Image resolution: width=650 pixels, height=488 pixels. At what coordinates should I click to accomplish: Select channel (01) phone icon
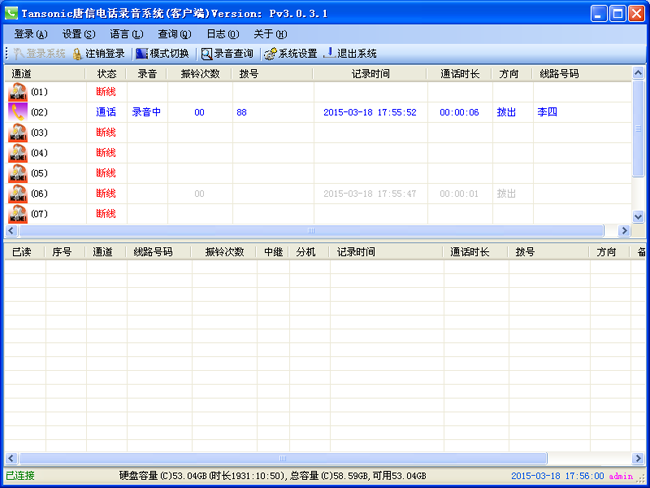[x=18, y=92]
